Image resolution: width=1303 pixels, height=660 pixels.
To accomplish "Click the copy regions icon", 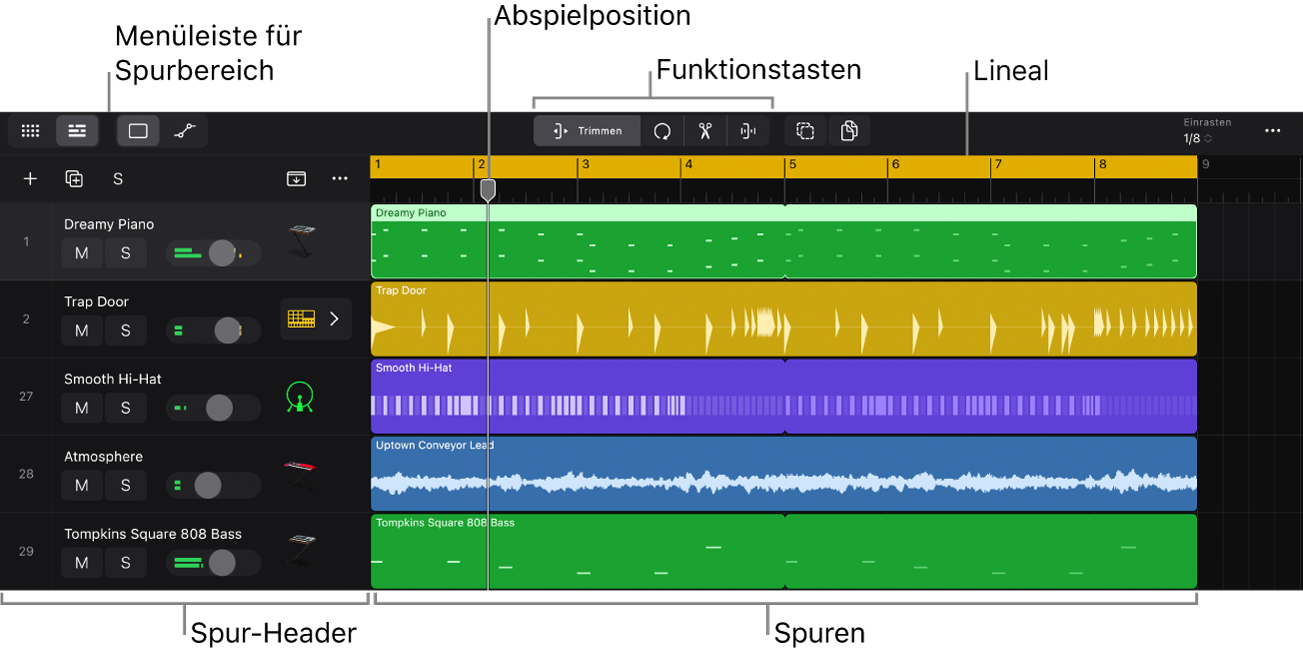I will coord(849,131).
